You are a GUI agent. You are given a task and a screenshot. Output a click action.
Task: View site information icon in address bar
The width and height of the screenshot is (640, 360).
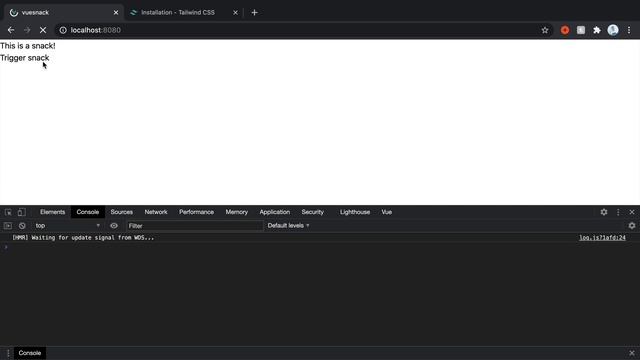[x=63, y=30]
